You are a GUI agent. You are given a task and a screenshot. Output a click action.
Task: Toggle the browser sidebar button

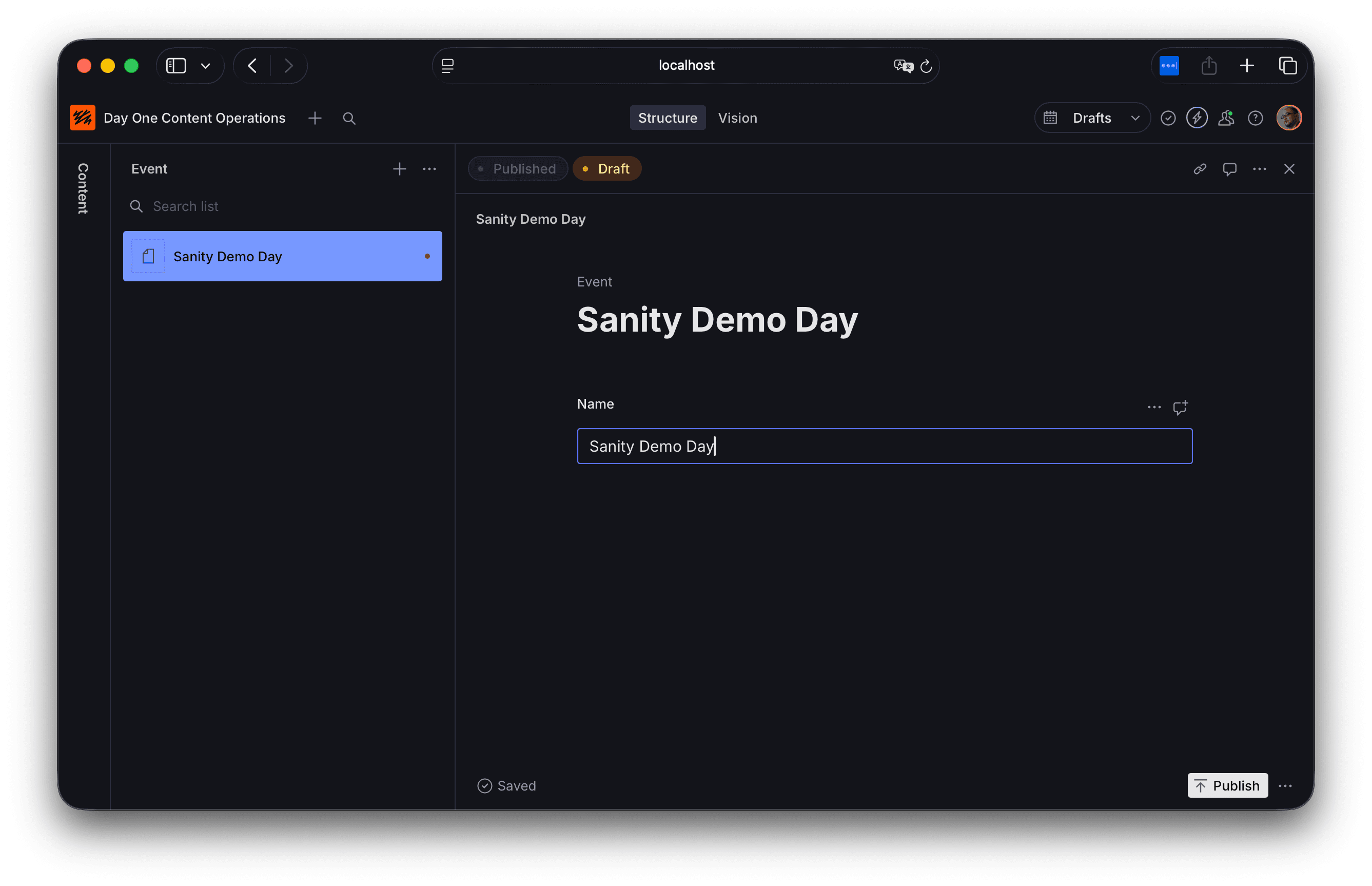click(177, 66)
